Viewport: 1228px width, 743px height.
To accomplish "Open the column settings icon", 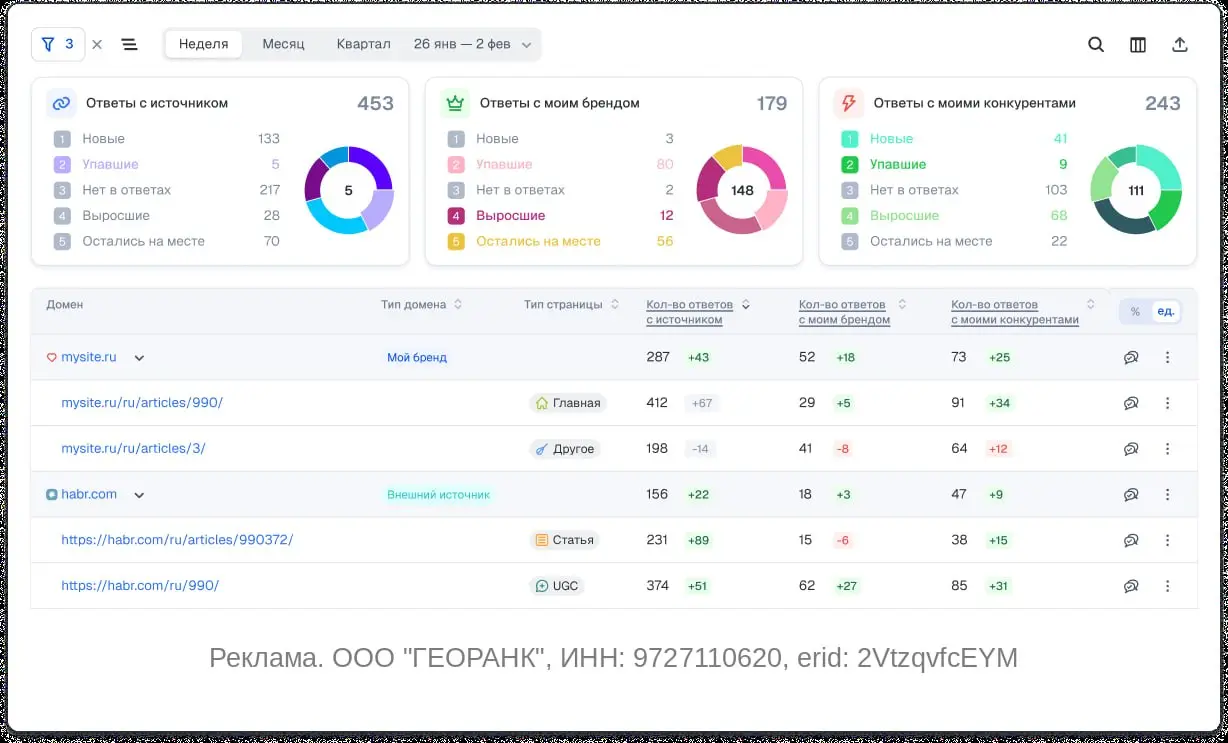I will coord(1138,45).
